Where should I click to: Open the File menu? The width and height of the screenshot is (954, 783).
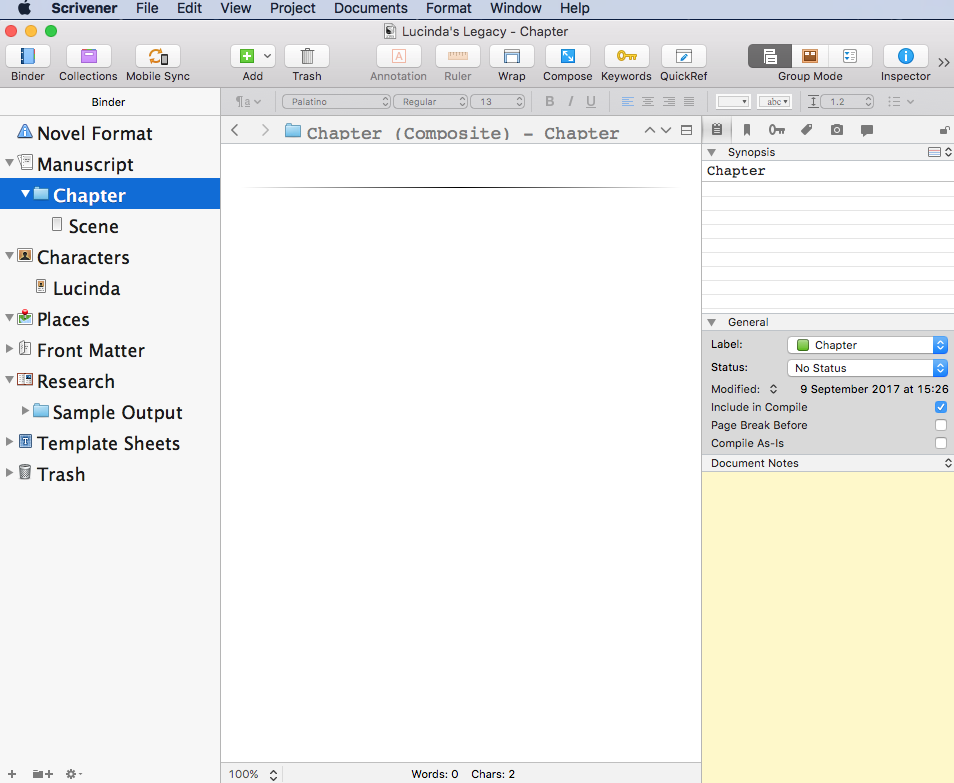(x=147, y=9)
